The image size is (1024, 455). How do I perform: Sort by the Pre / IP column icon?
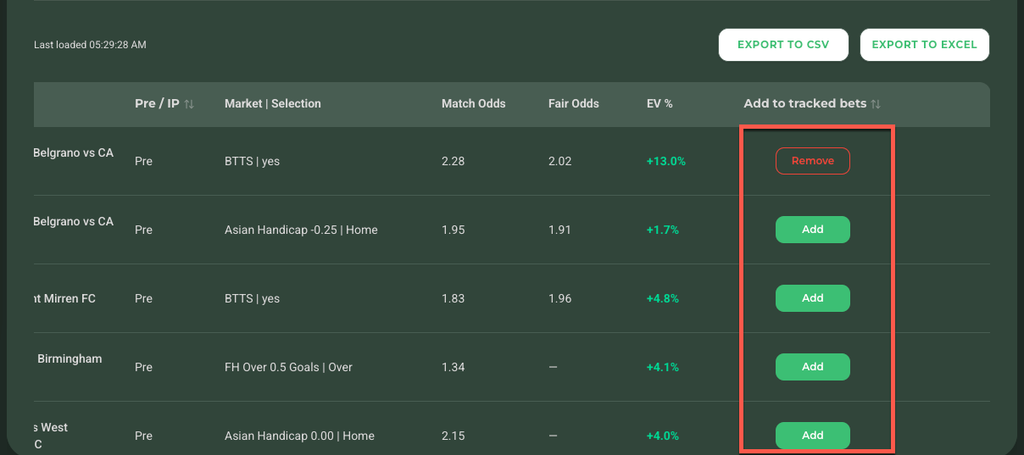tap(189, 104)
